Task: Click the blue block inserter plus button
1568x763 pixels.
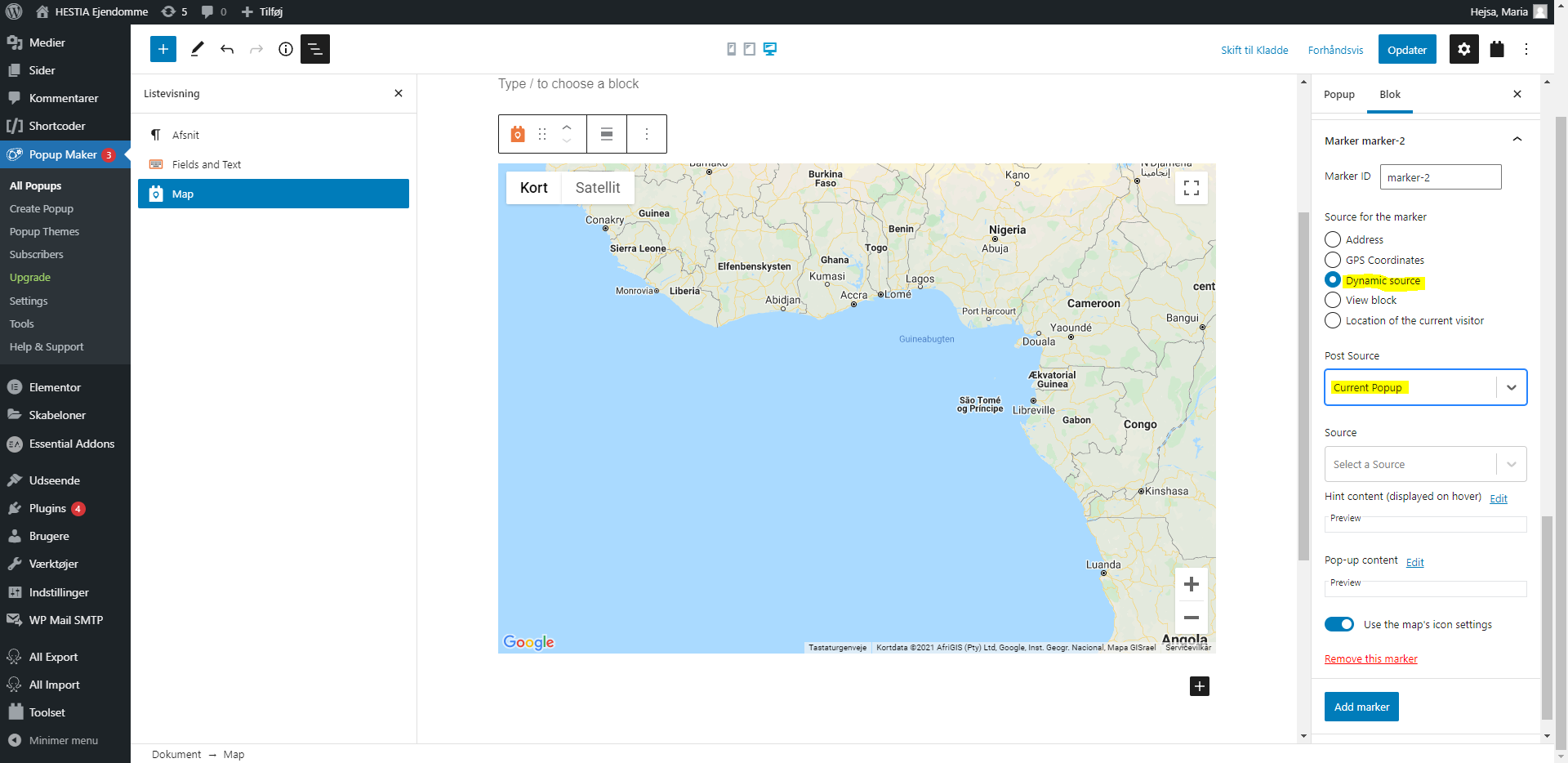Action: 163,49
